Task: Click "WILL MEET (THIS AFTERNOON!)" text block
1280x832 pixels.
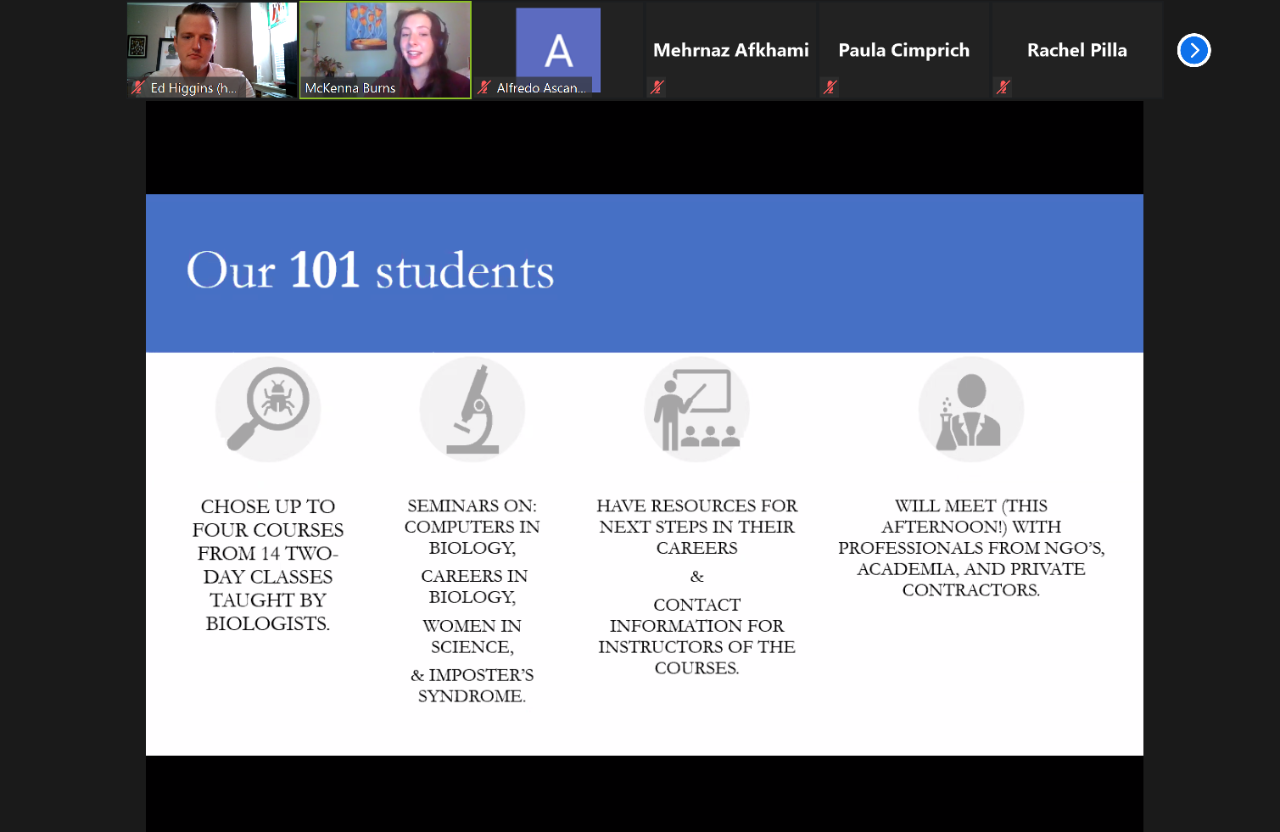Action: pyautogui.click(x=971, y=548)
